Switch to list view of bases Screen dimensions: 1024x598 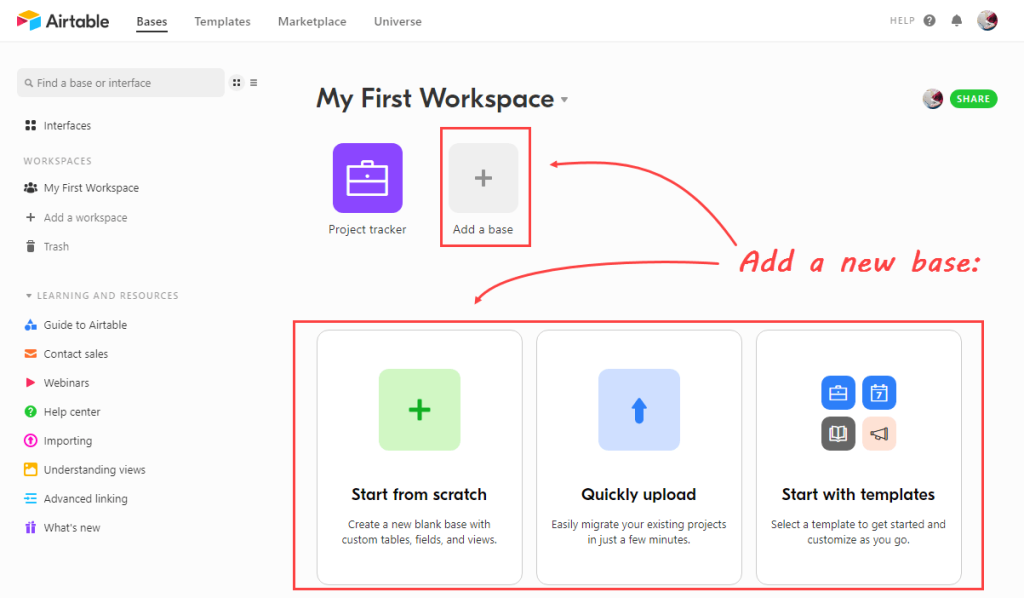253,83
